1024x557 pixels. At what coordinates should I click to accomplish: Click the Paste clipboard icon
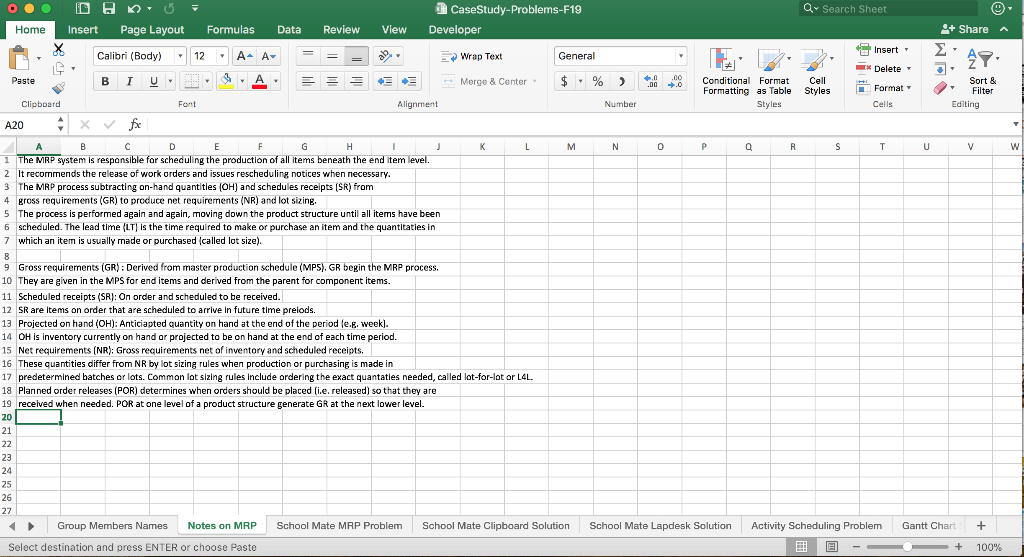point(20,60)
